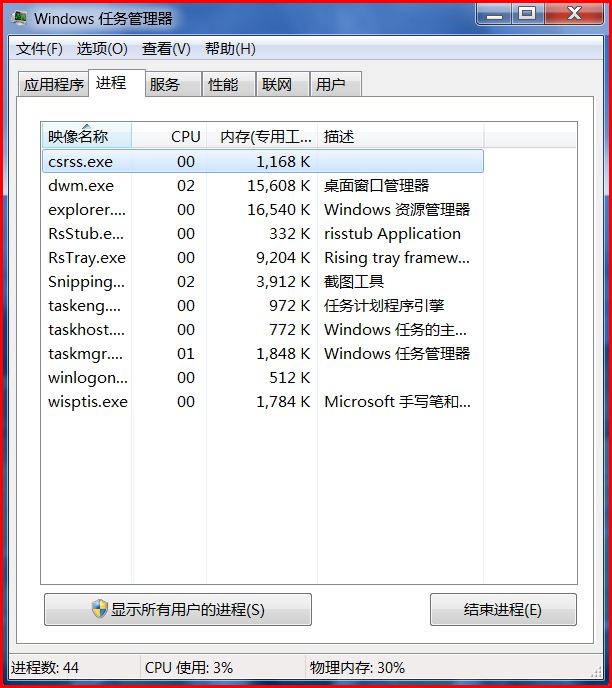Viewport: 612px width, 688px height.
Task: Open the 帮助(H) menu
Action: (x=230, y=49)
